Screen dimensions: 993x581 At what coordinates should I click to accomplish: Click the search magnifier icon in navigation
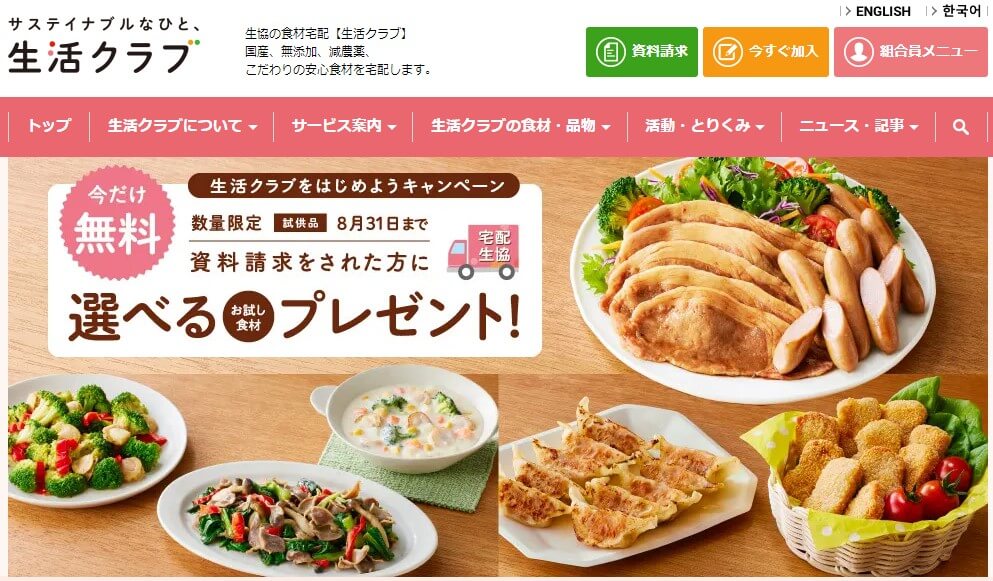click(960, 127)
